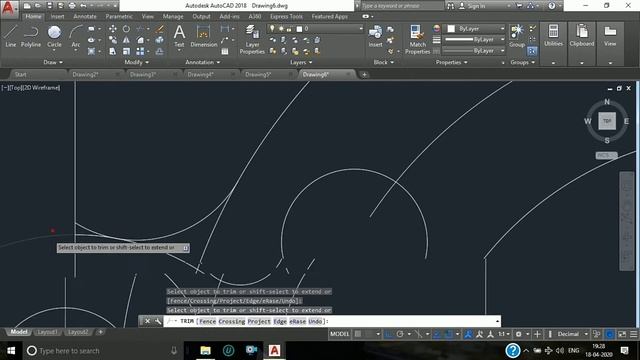Open the Express Tools ribbon tab

pos(286,16)
